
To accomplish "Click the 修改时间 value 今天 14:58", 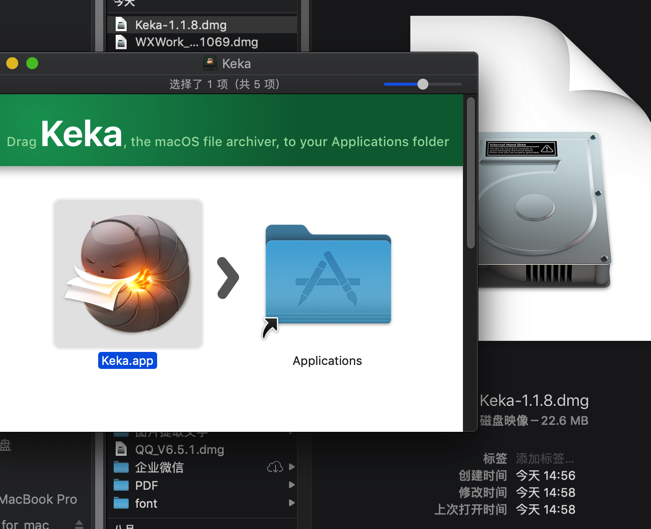I will click(x=546, y=492).
